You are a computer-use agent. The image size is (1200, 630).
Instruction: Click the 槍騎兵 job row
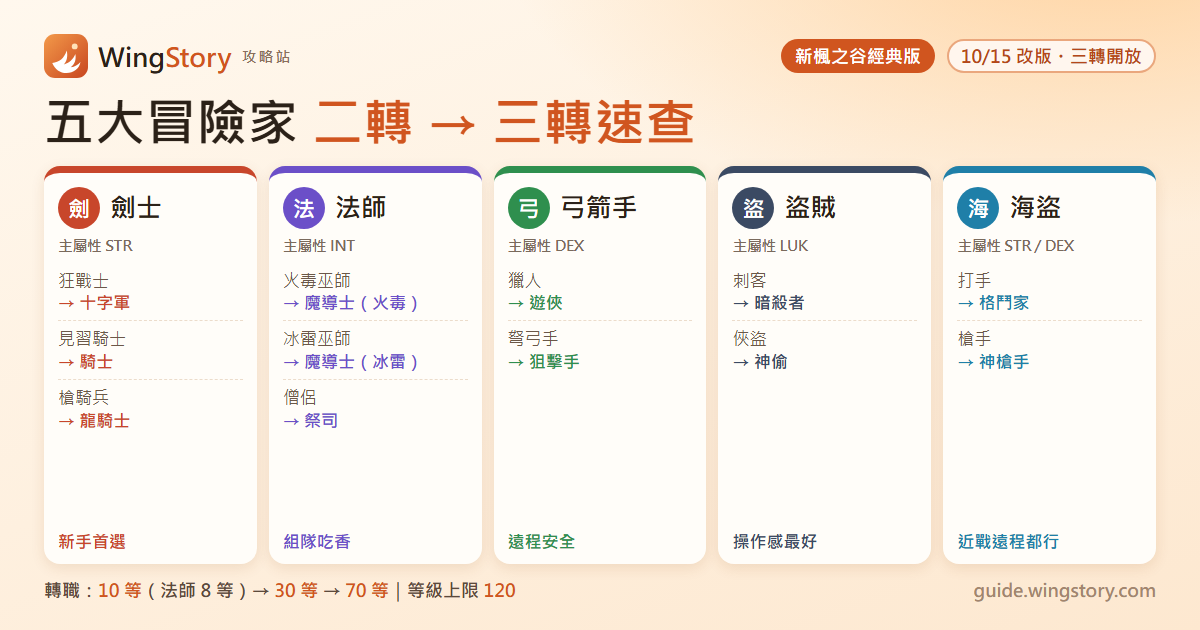83,398
